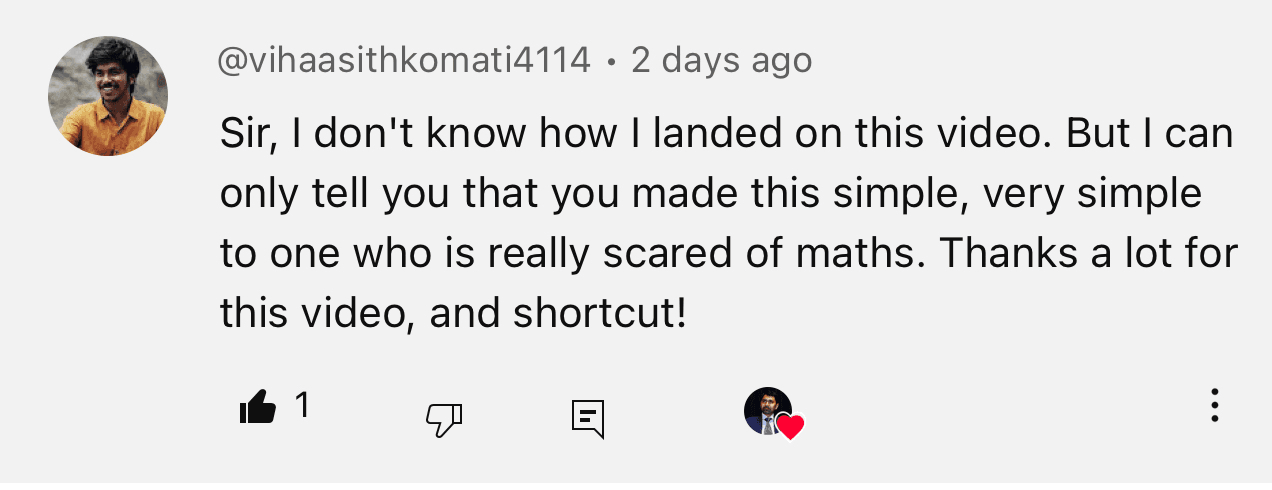The height and width of the screenshot is (490, 1272).
Task: Dislike the comment with thumbs down
Action: [444, 417]
